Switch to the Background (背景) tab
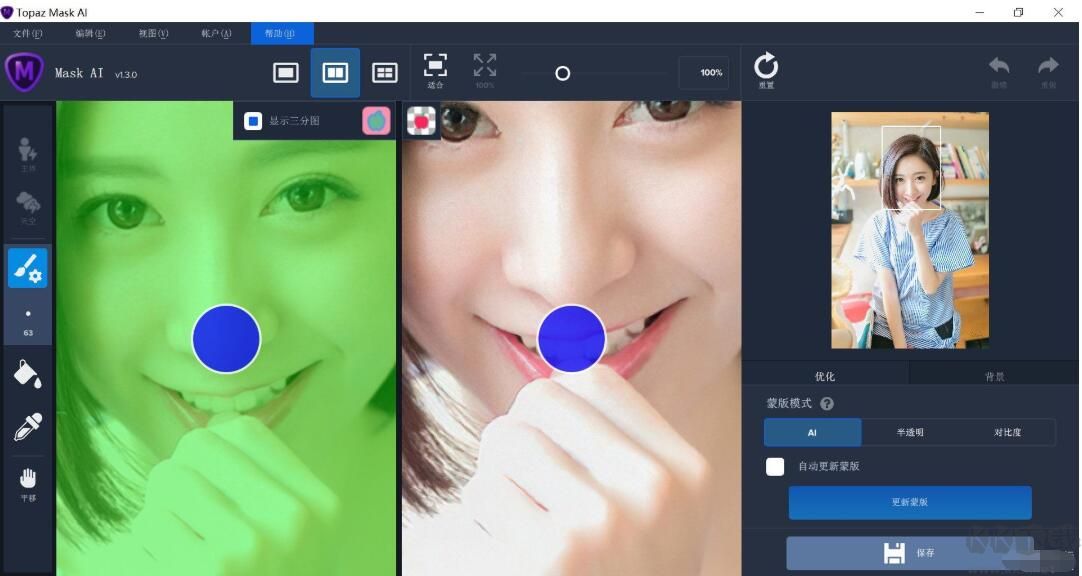1082x576 pixels. [994, 376]
